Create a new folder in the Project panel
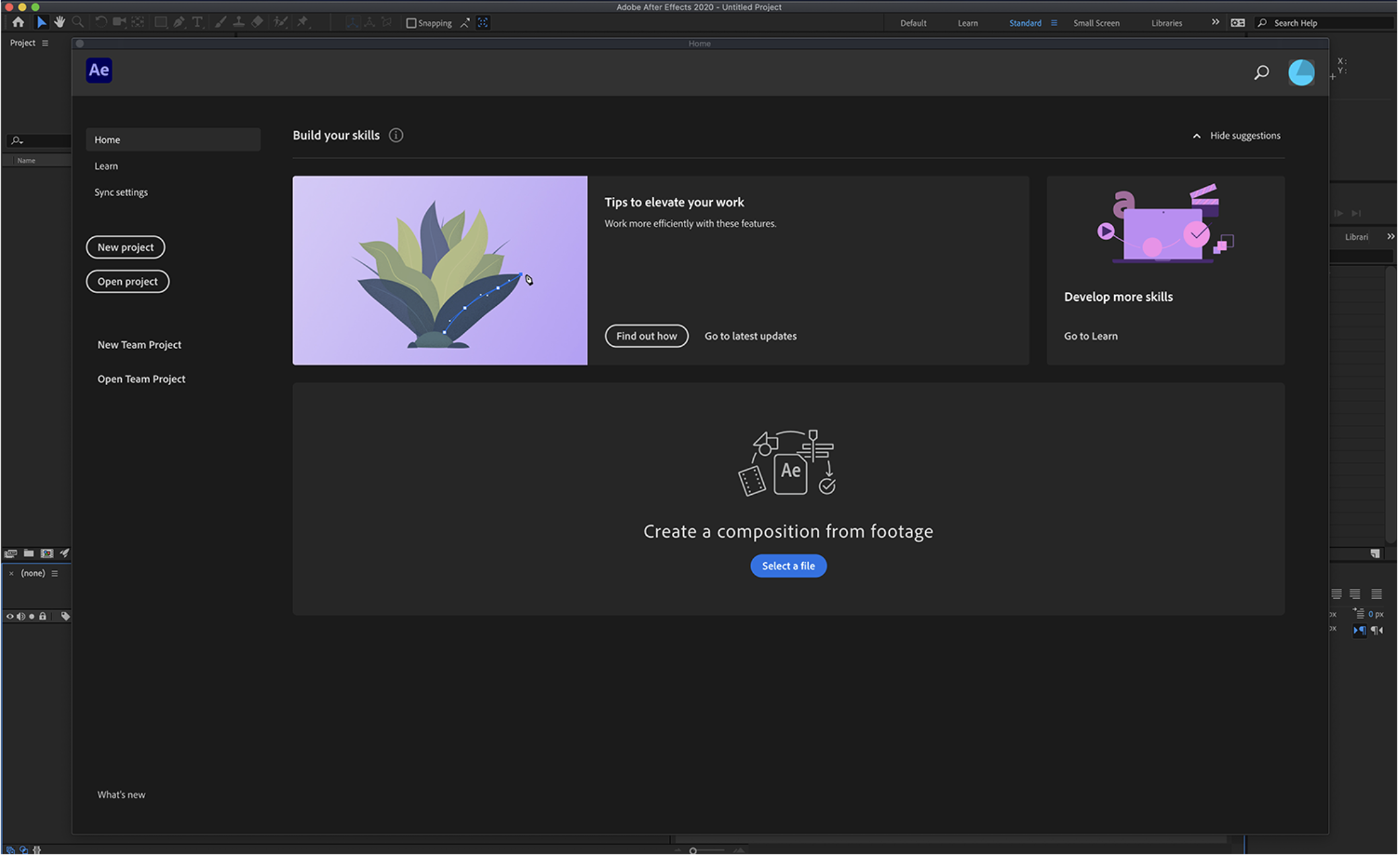This screenshot has width=1400, height=855. [29, 553]
